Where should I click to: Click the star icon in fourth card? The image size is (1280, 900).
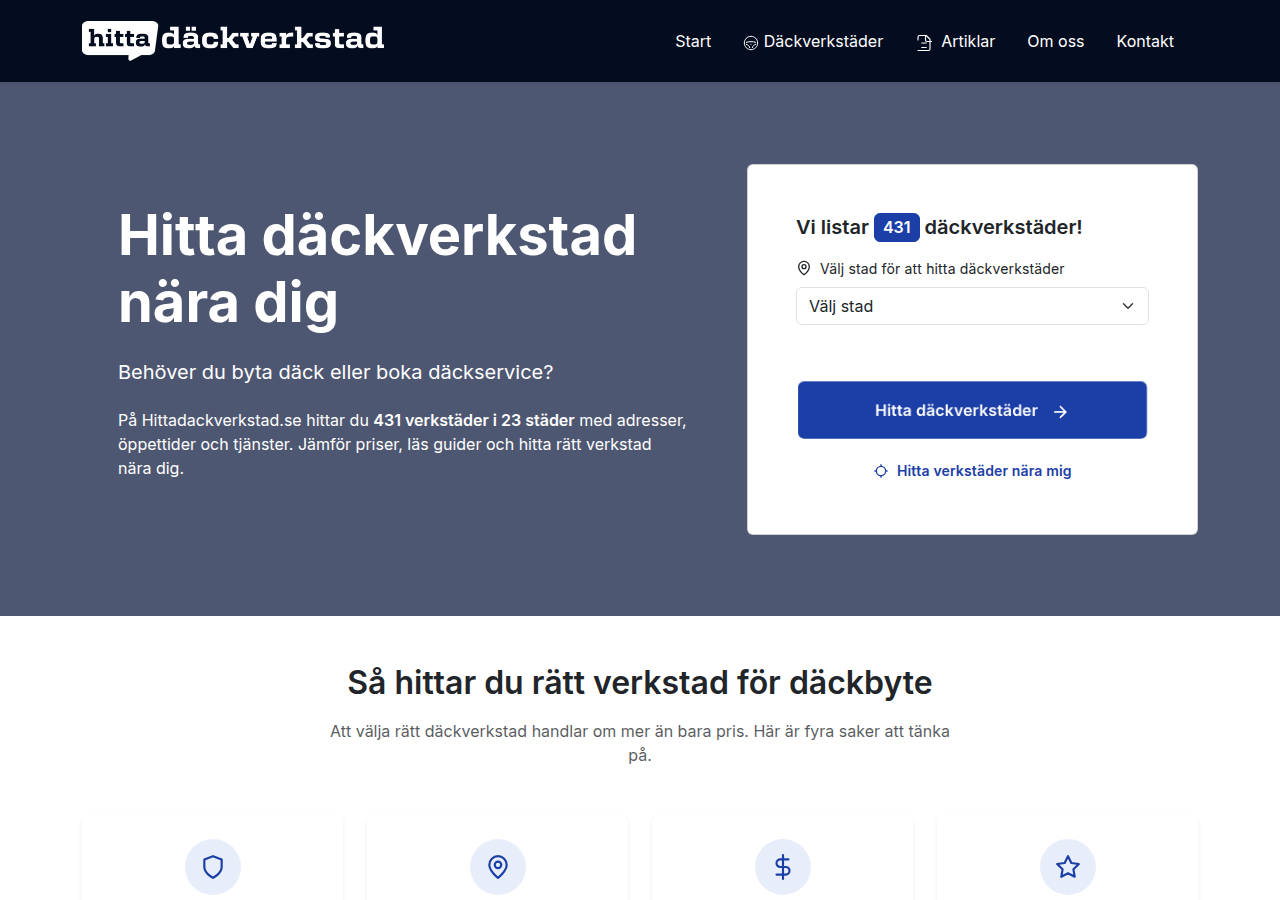pos(1068,867)
